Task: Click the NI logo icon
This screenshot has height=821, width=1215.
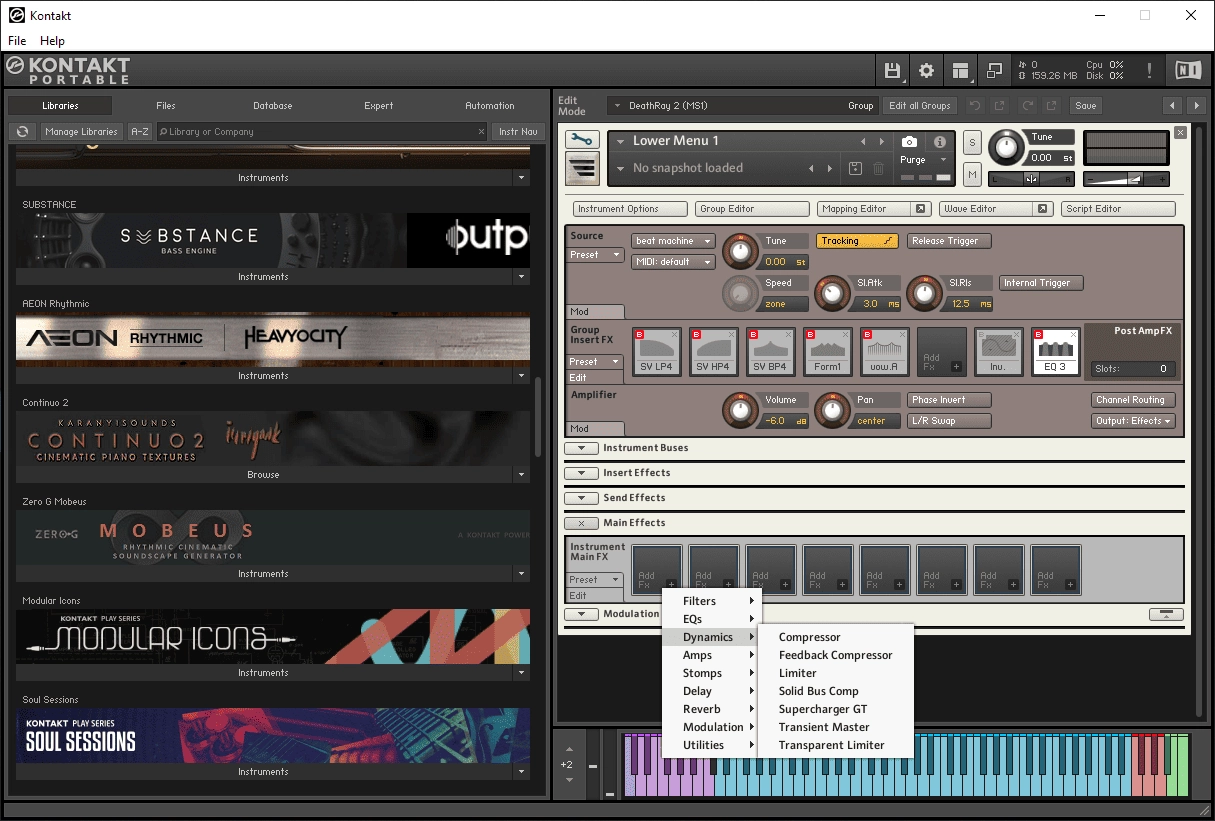Action: [x=1188, y=70]
